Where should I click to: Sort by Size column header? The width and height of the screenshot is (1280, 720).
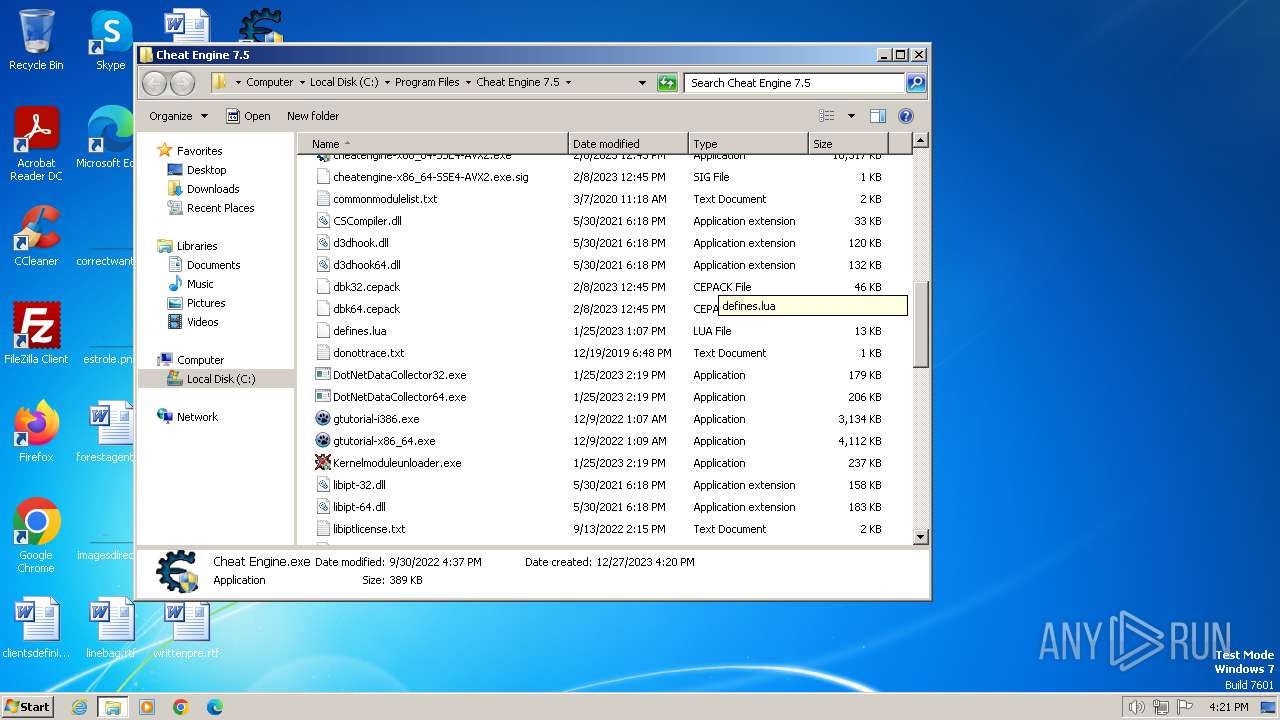pos(848,144)
